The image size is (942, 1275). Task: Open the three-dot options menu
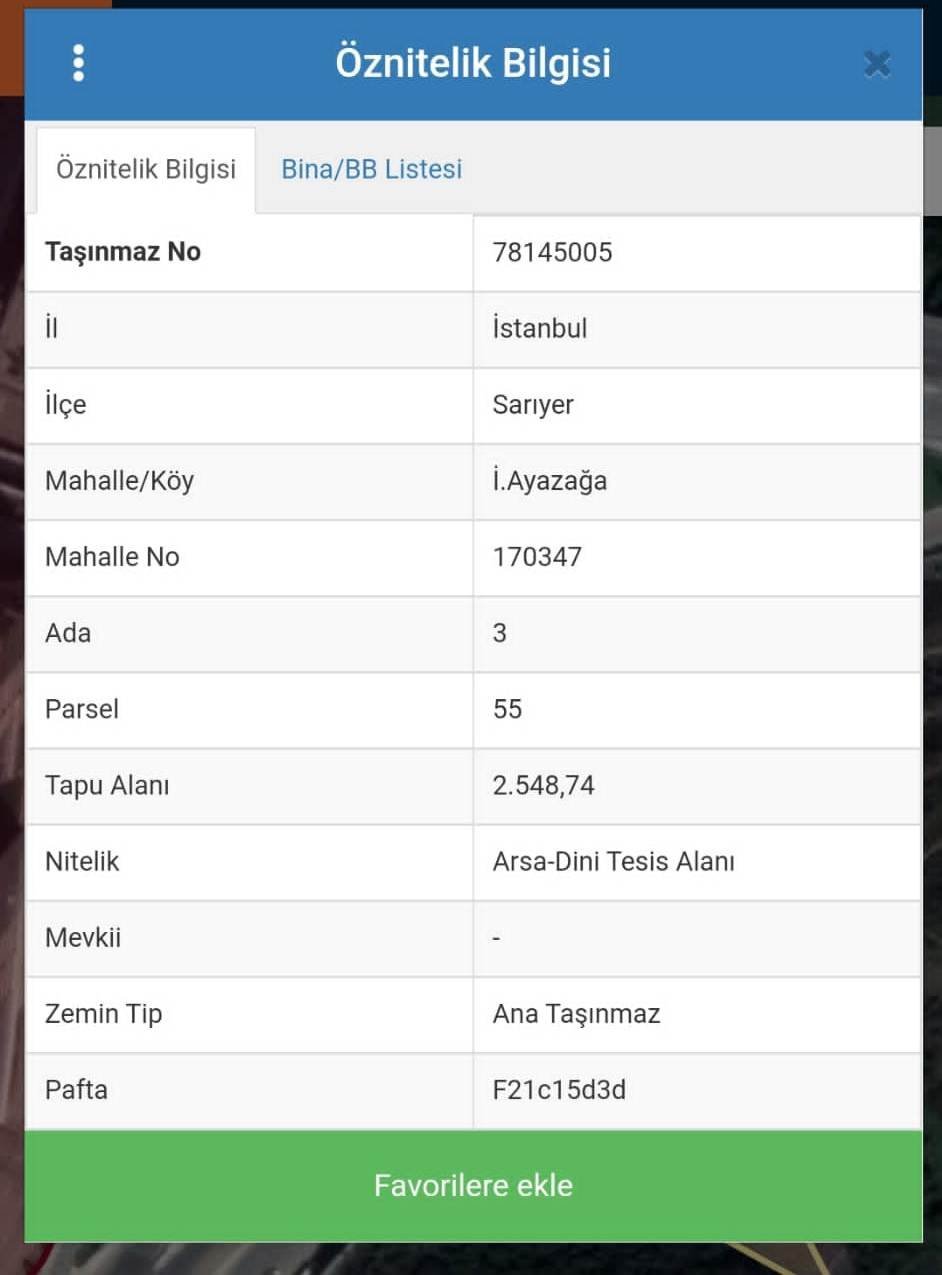pyautogui.click(x=78, y=63)
